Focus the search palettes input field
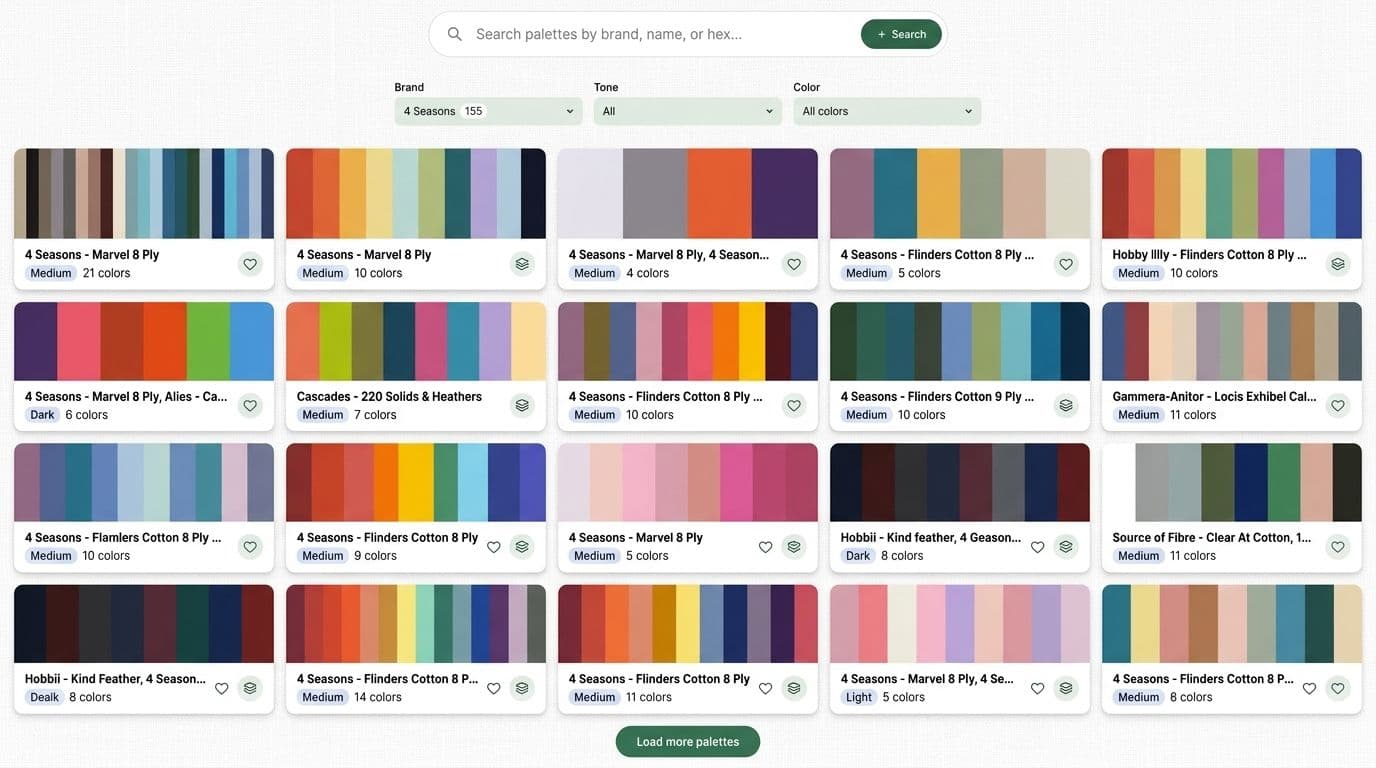Screen dimensions: 1376x768 click(660, 34)
